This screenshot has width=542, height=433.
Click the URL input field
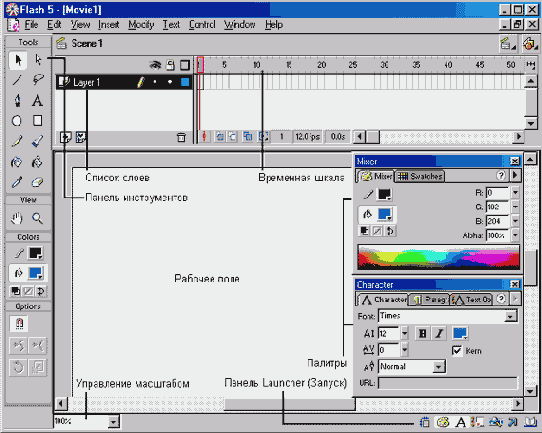point(448,383)
